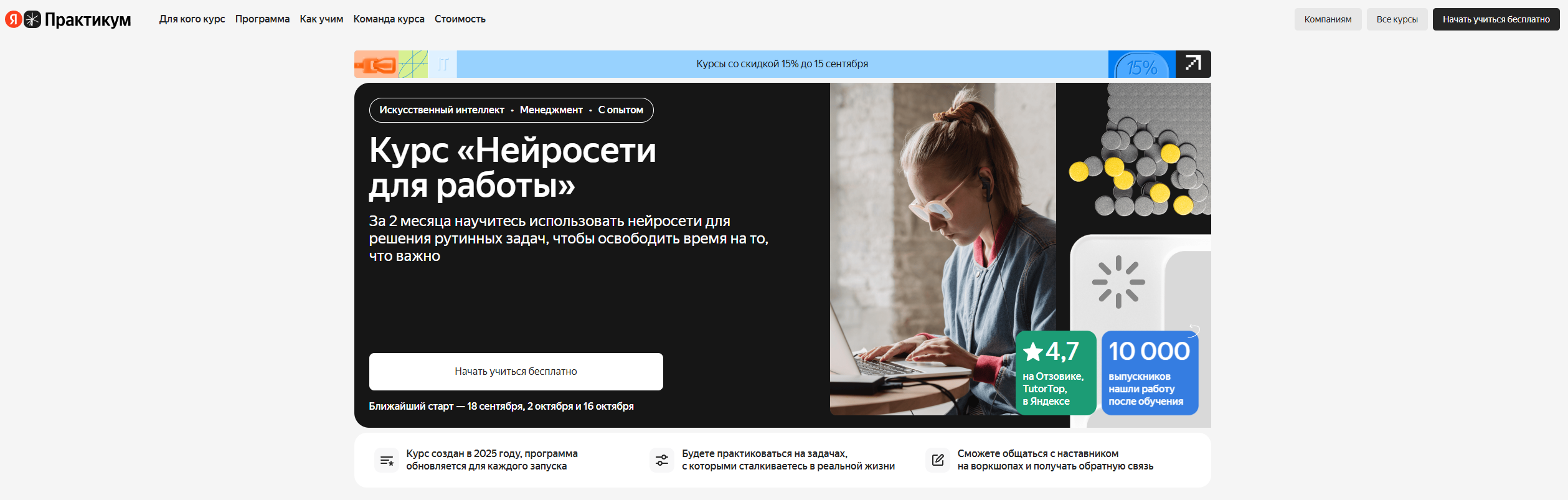Open the "Для кого курс" menu item
This screenshot has height=500, width=1568.
point(192,19)
